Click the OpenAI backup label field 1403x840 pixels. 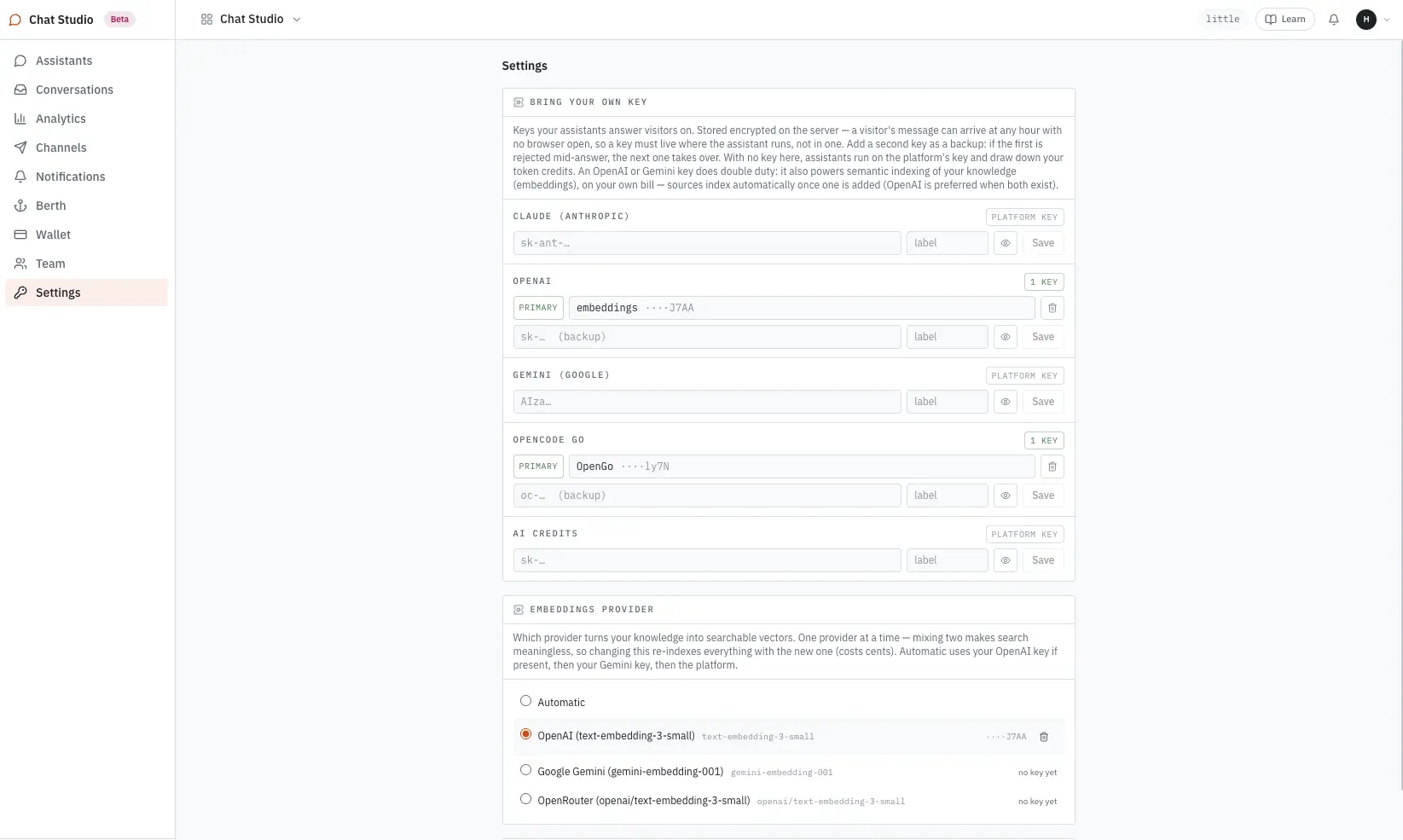point(948,337)
